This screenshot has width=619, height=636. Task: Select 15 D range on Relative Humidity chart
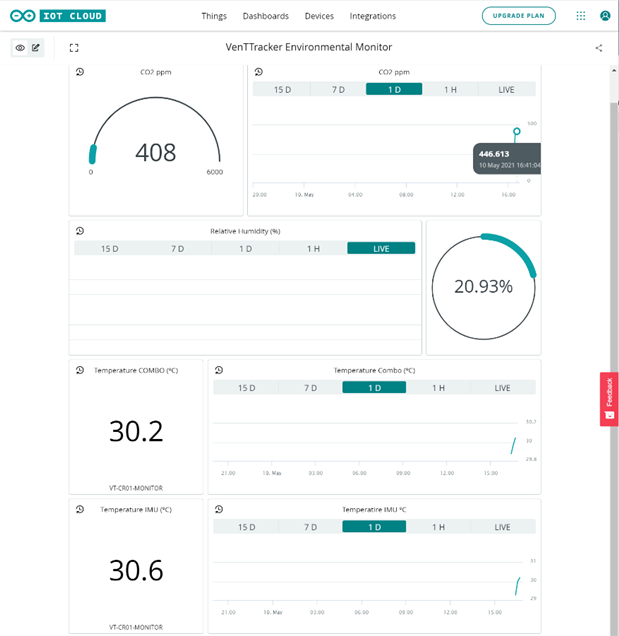pos(110,248)
